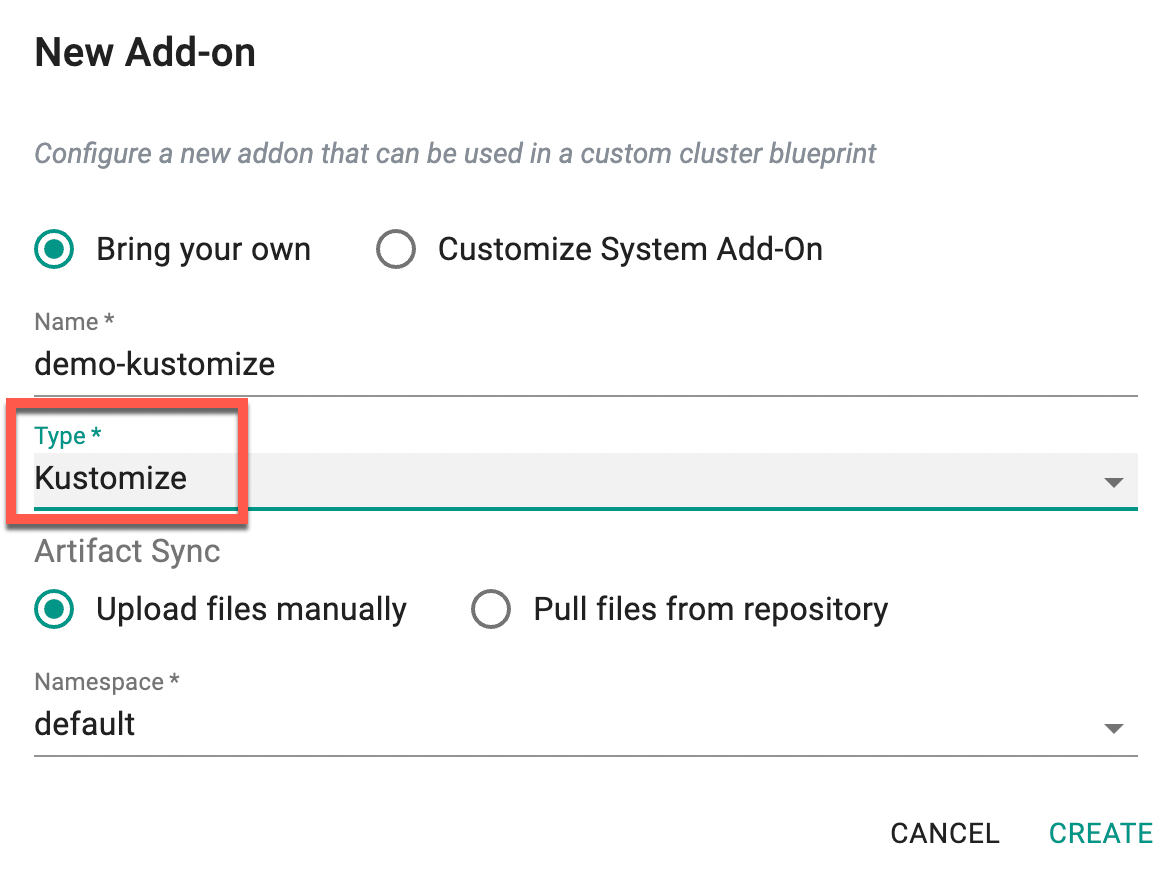Image resolution: width=1174 pixels, height=874 pixels.
Task: Click the Bring your own label text
Action: [203, 249]
